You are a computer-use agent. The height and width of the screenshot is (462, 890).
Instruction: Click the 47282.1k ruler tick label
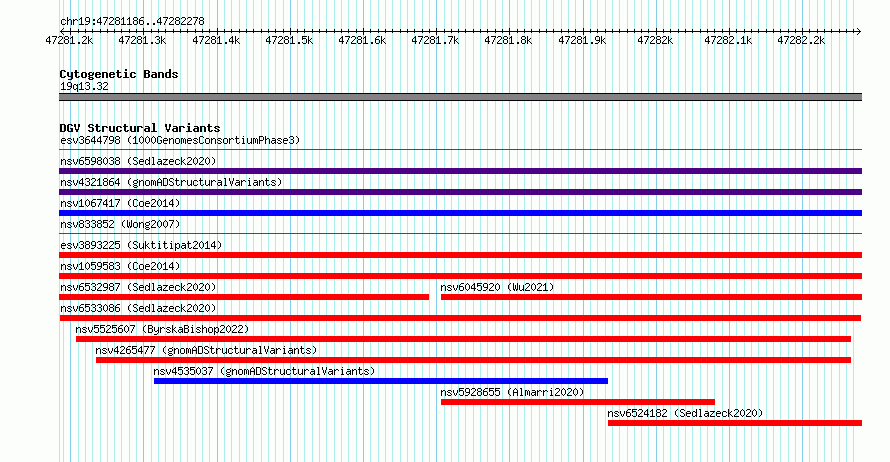pyautogui.click(x=728, y=40)
